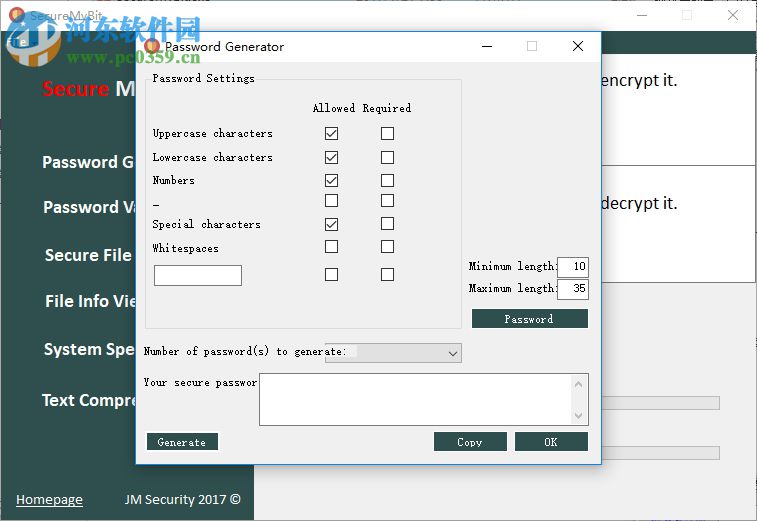Check Required for Lowercase characters
757x521 pixels.
coord(387,157)
